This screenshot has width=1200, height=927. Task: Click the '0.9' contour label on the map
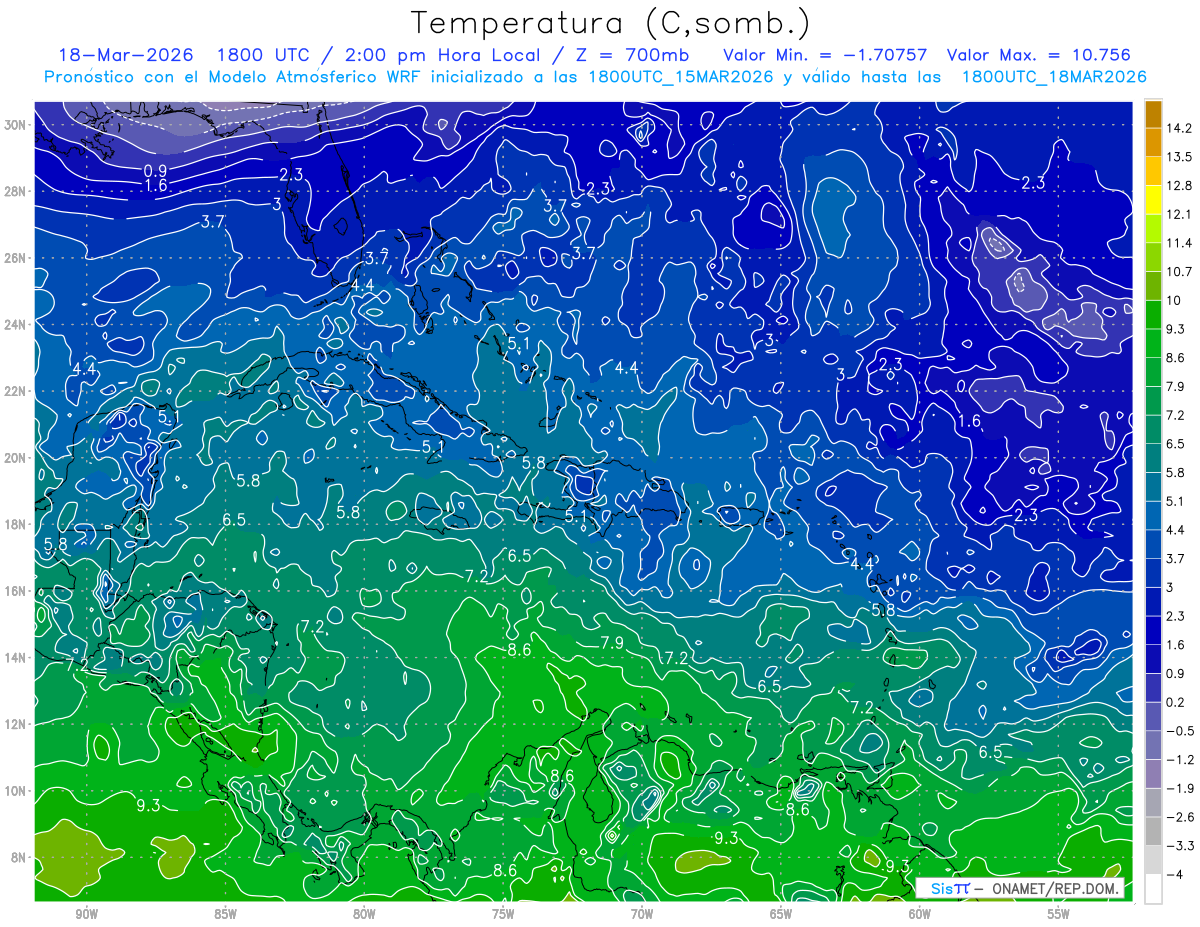pos(155,171)
